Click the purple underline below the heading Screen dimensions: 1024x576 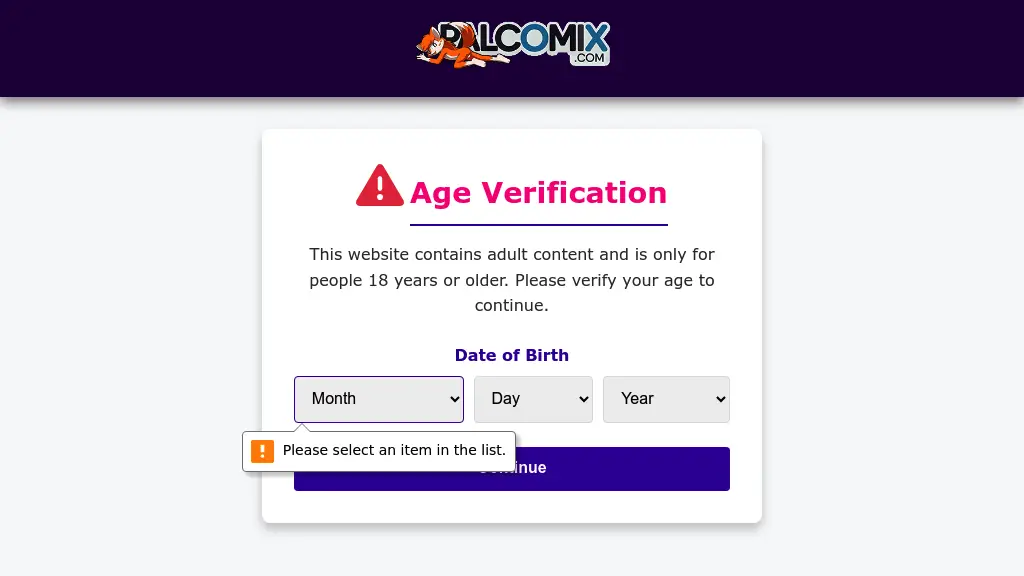(538, 225)
